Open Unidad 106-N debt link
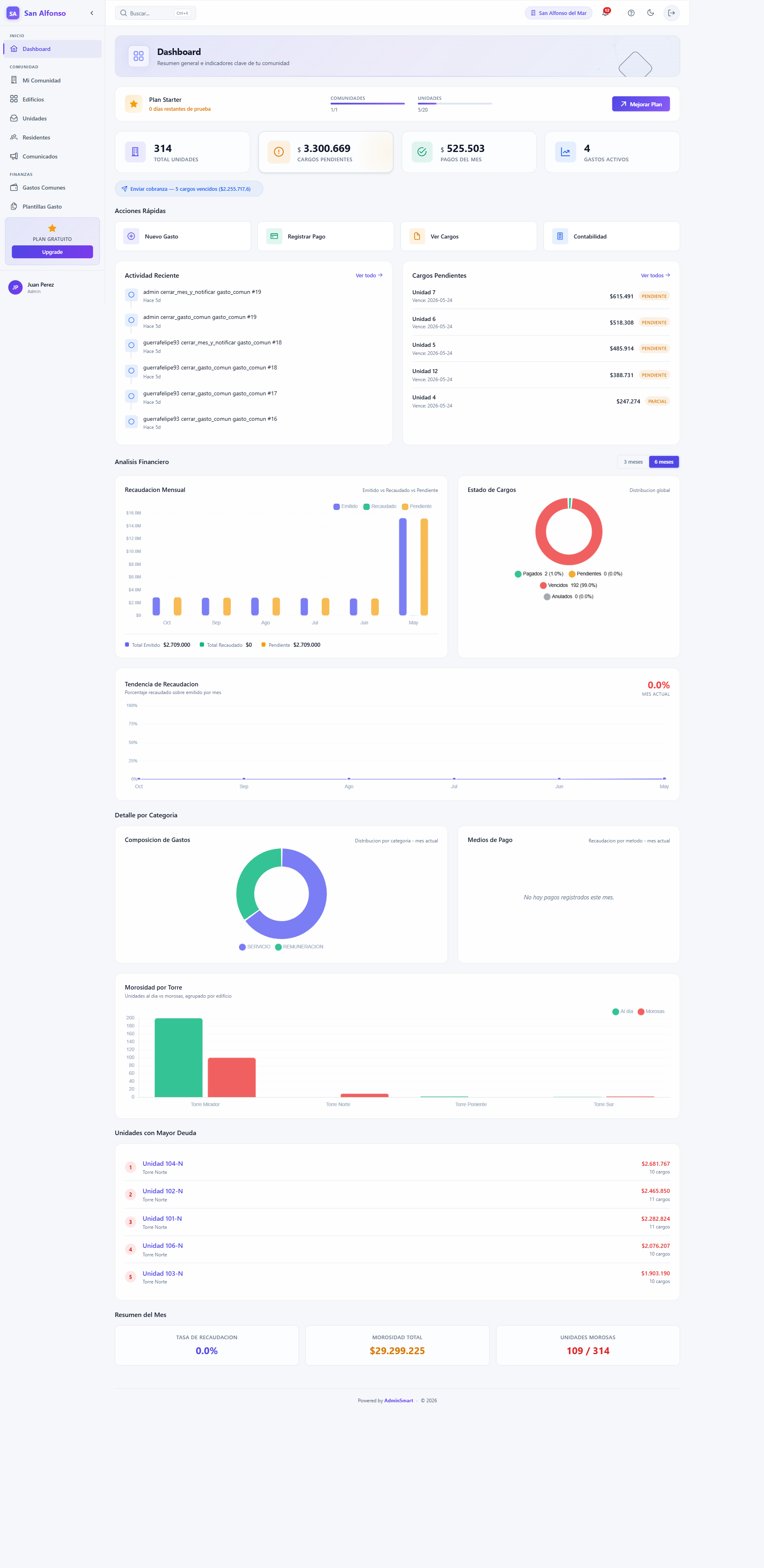The height and width of the screenshot is (1568, 764). pyautogui.click(x=163, y=1245)
